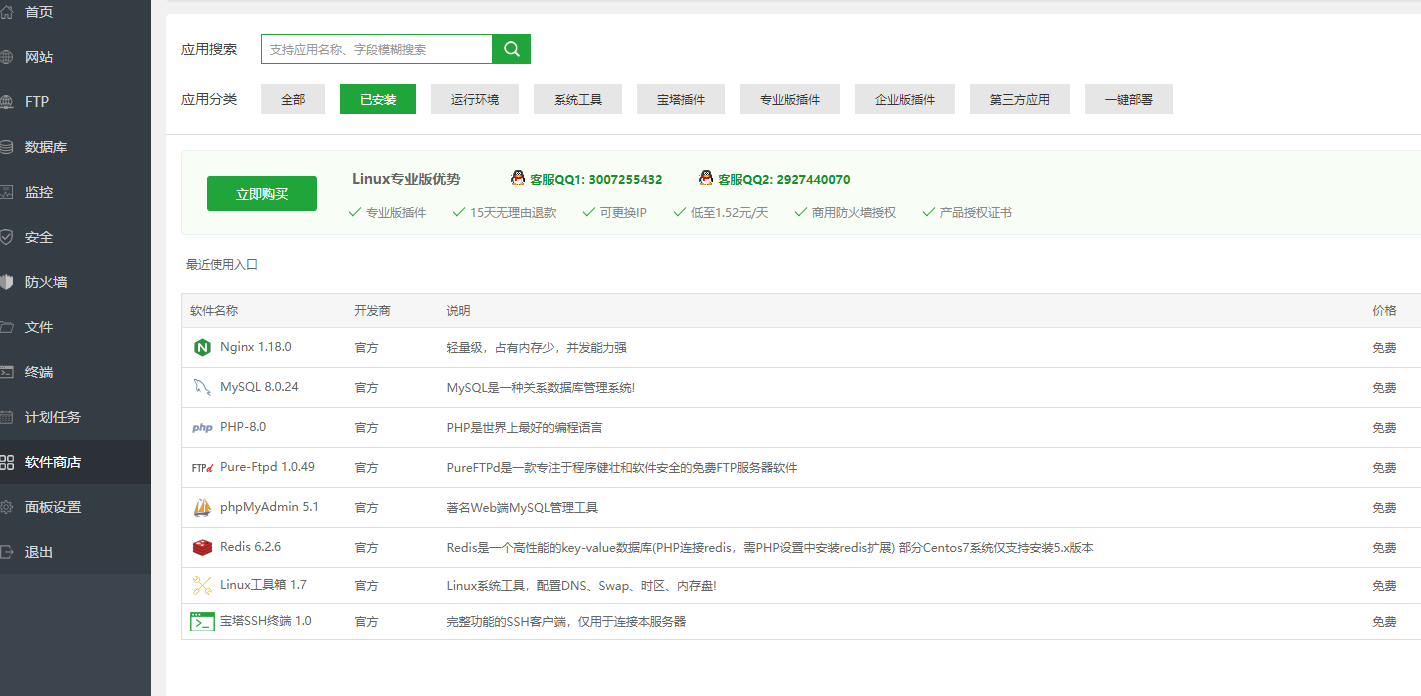Click the phpMyAdmin sailboat icon

tap(202, 507)
